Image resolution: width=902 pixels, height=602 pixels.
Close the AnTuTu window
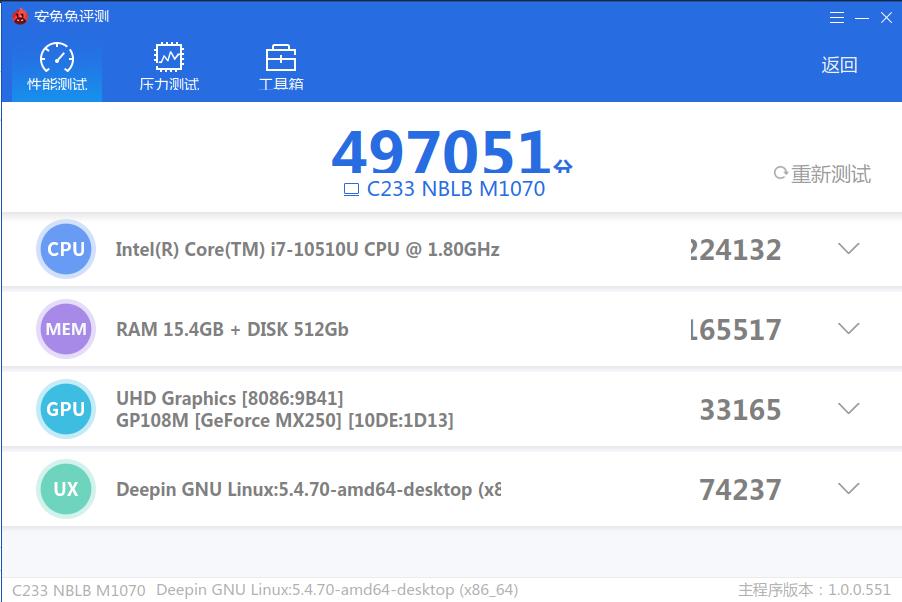point(886,18)
